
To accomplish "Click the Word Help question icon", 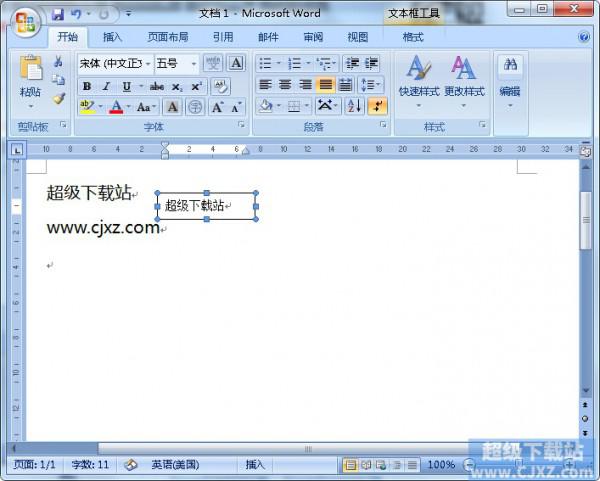I will (x=584, y=37).
